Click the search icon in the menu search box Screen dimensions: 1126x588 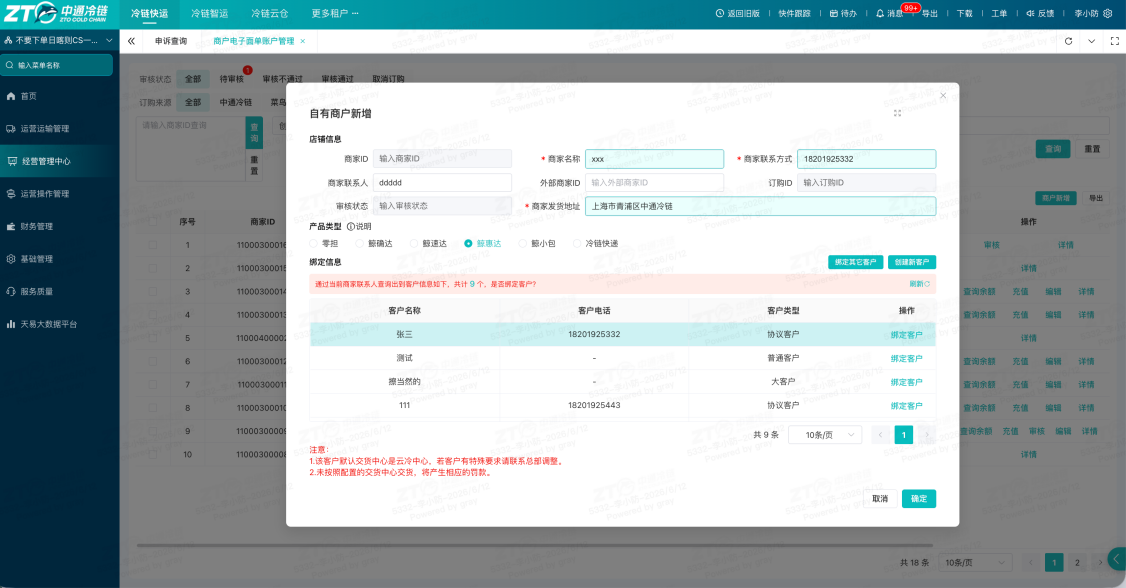click(x=10, y=65)
